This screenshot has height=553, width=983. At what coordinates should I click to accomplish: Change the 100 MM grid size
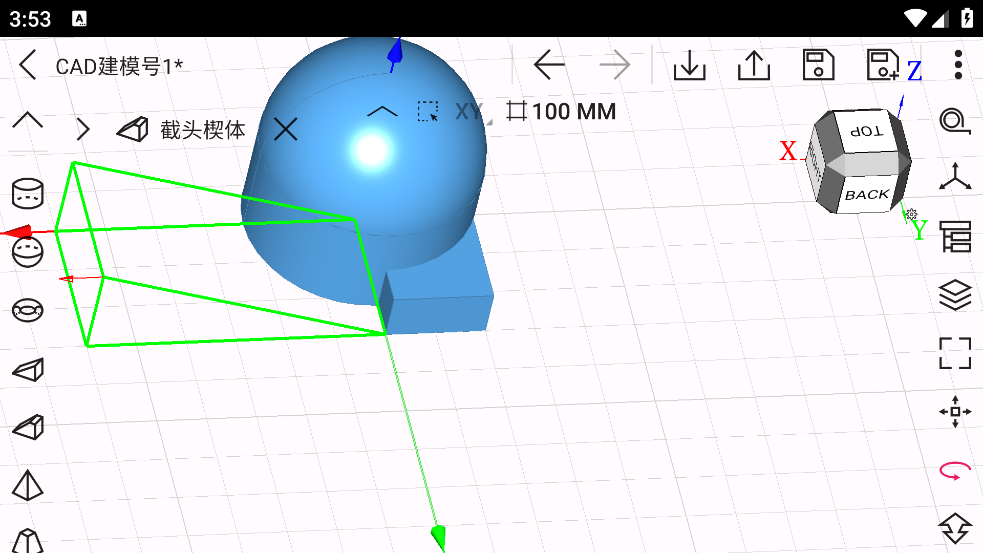(561, 112)
